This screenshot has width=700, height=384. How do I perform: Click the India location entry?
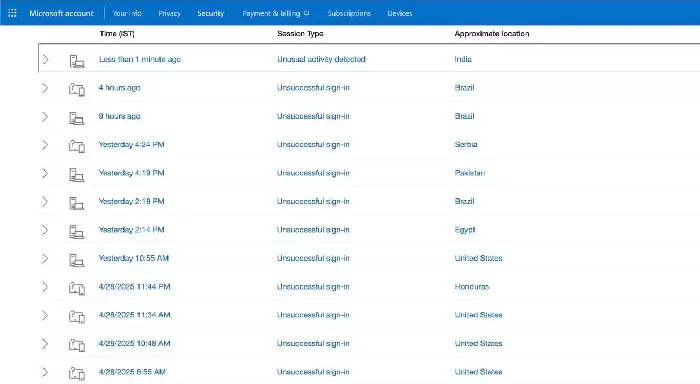(x=463, y=59)
